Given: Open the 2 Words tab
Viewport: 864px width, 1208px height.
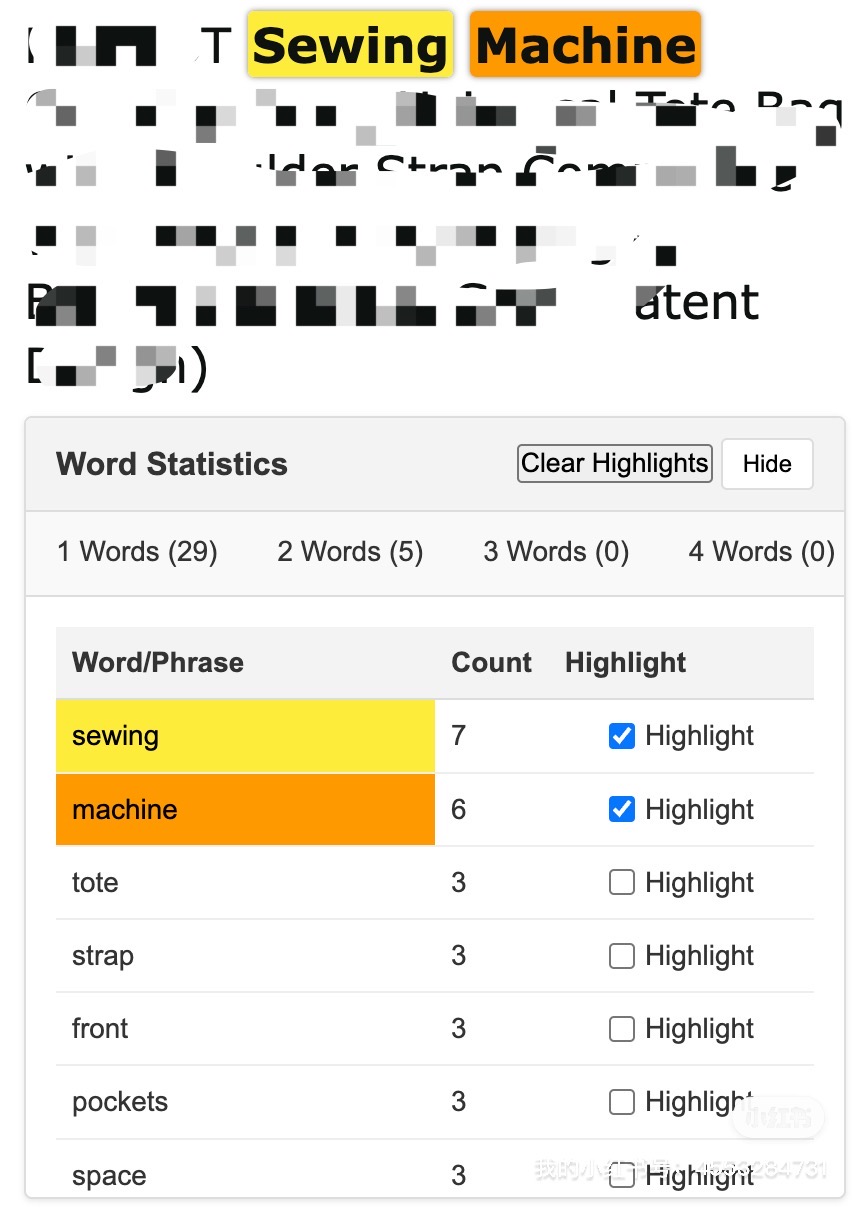Looking at the screenshot, I should pos(350,552).
